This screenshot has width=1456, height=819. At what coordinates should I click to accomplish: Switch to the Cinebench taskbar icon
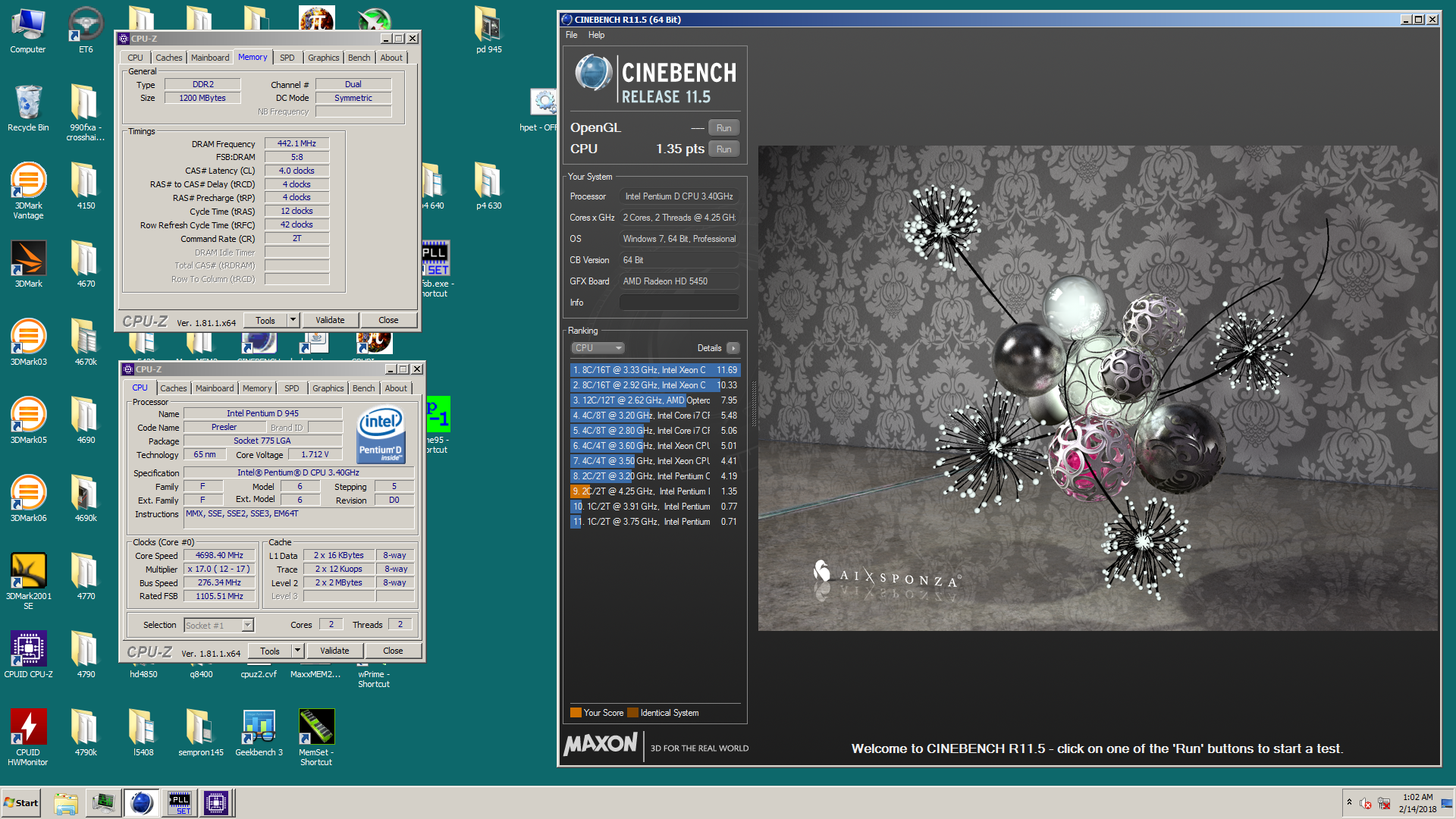click(141, 803)
